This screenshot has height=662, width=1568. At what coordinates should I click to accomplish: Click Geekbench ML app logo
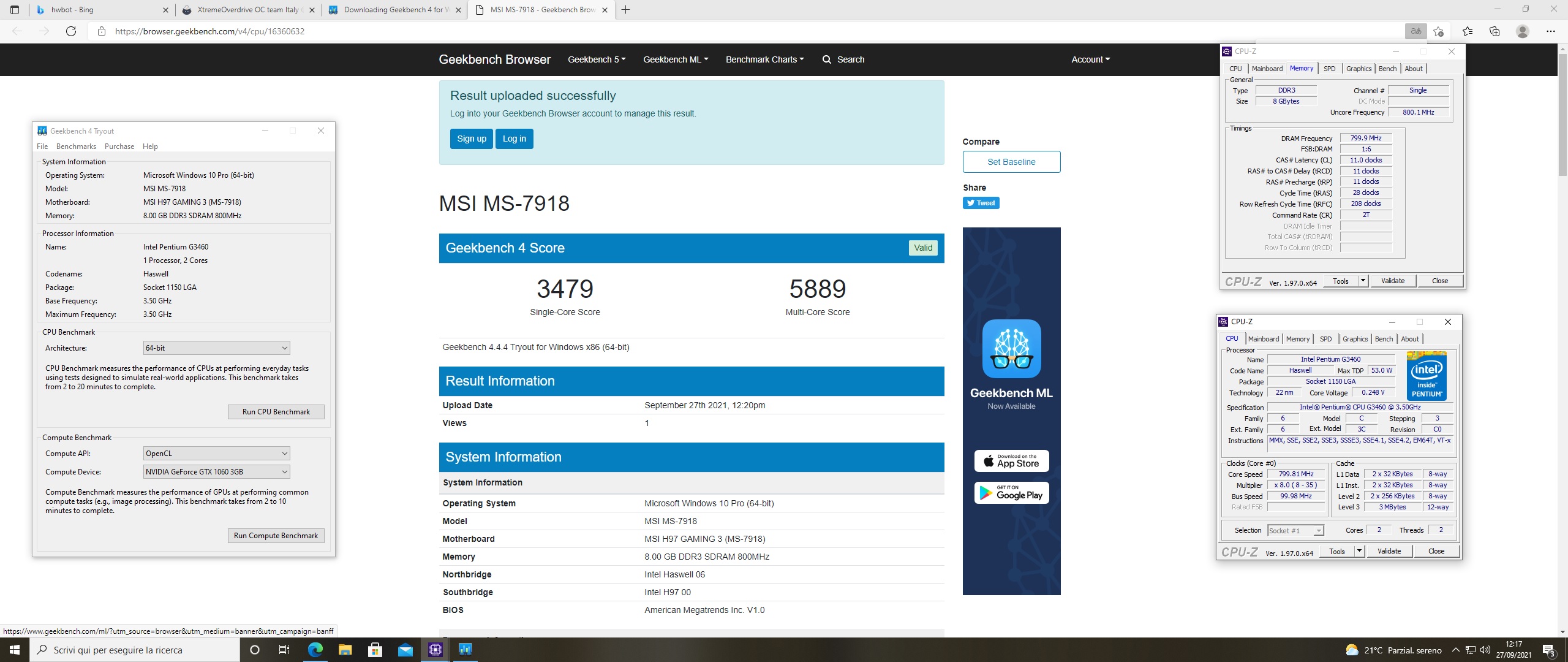1011,348
